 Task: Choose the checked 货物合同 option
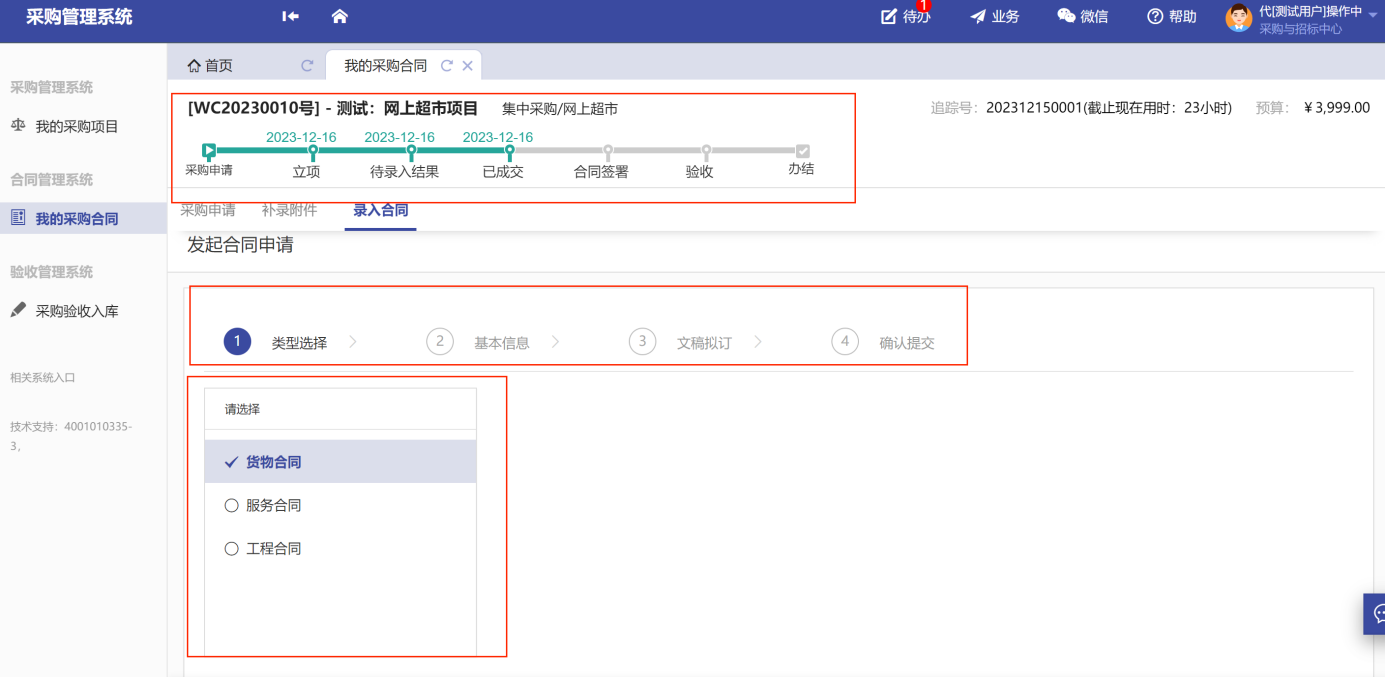pyautogui.click(x=272, y=462)
